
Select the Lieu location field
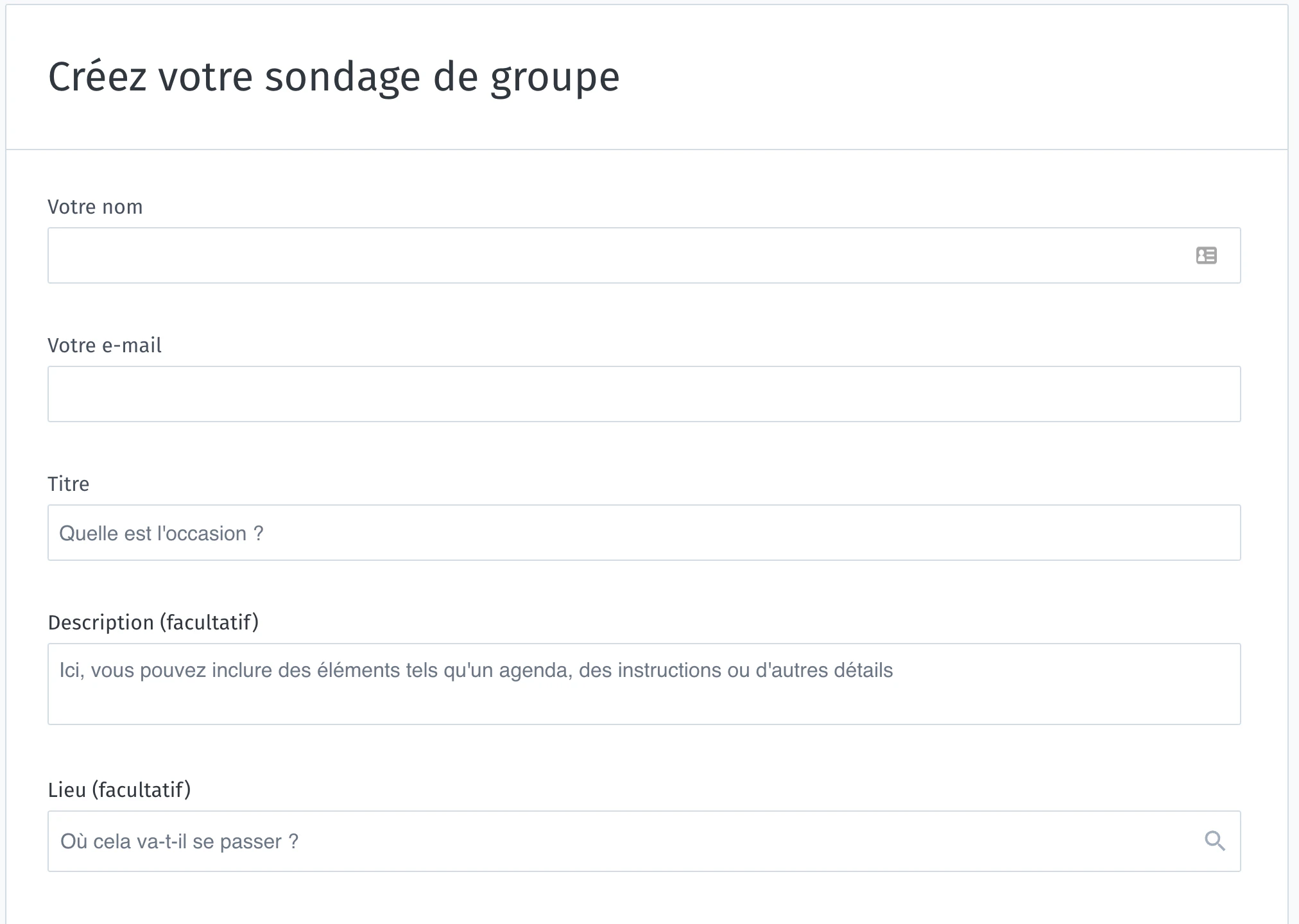644,841
